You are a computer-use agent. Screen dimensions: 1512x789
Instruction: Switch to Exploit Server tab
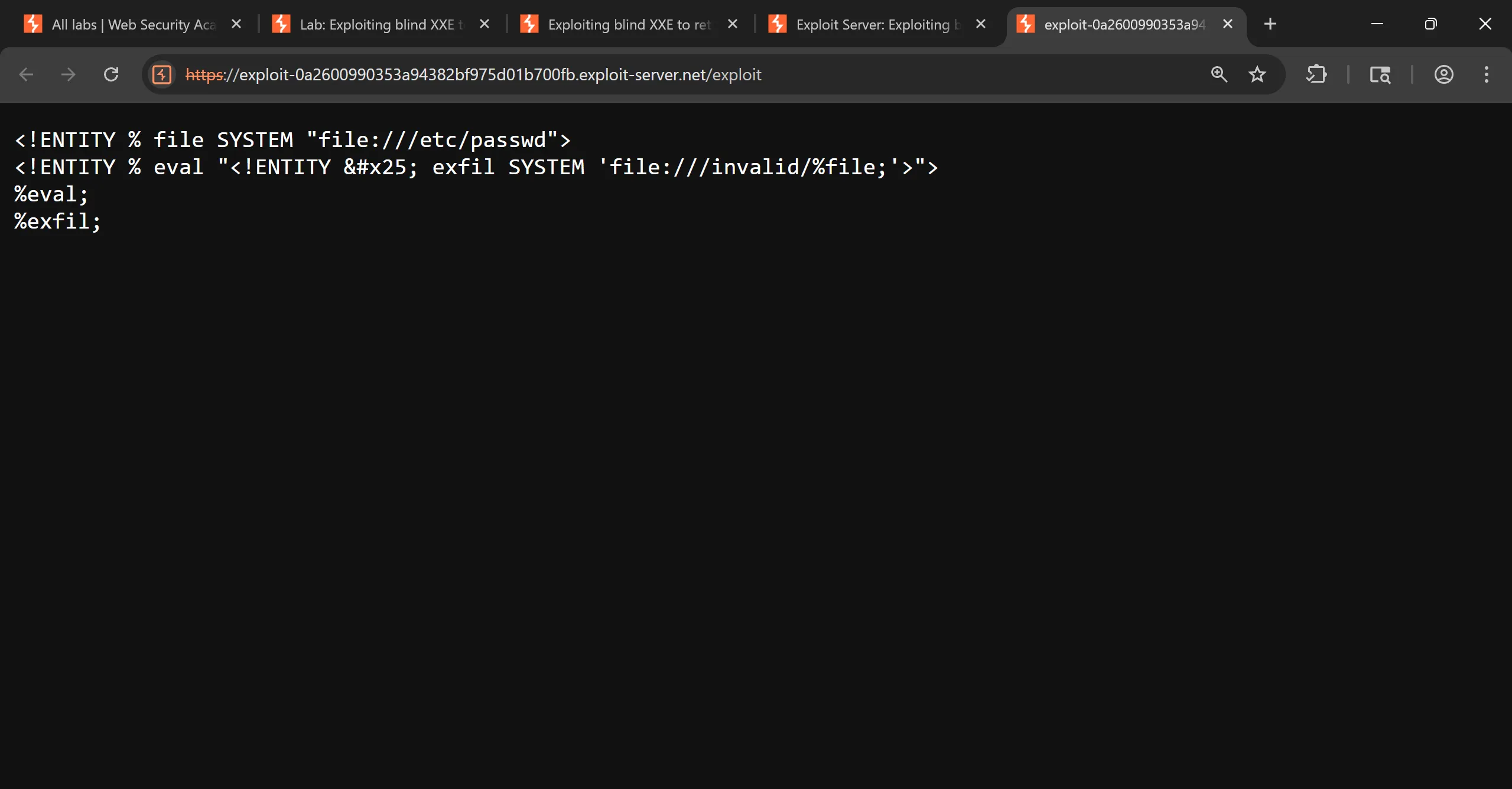(x=877, y=24)
